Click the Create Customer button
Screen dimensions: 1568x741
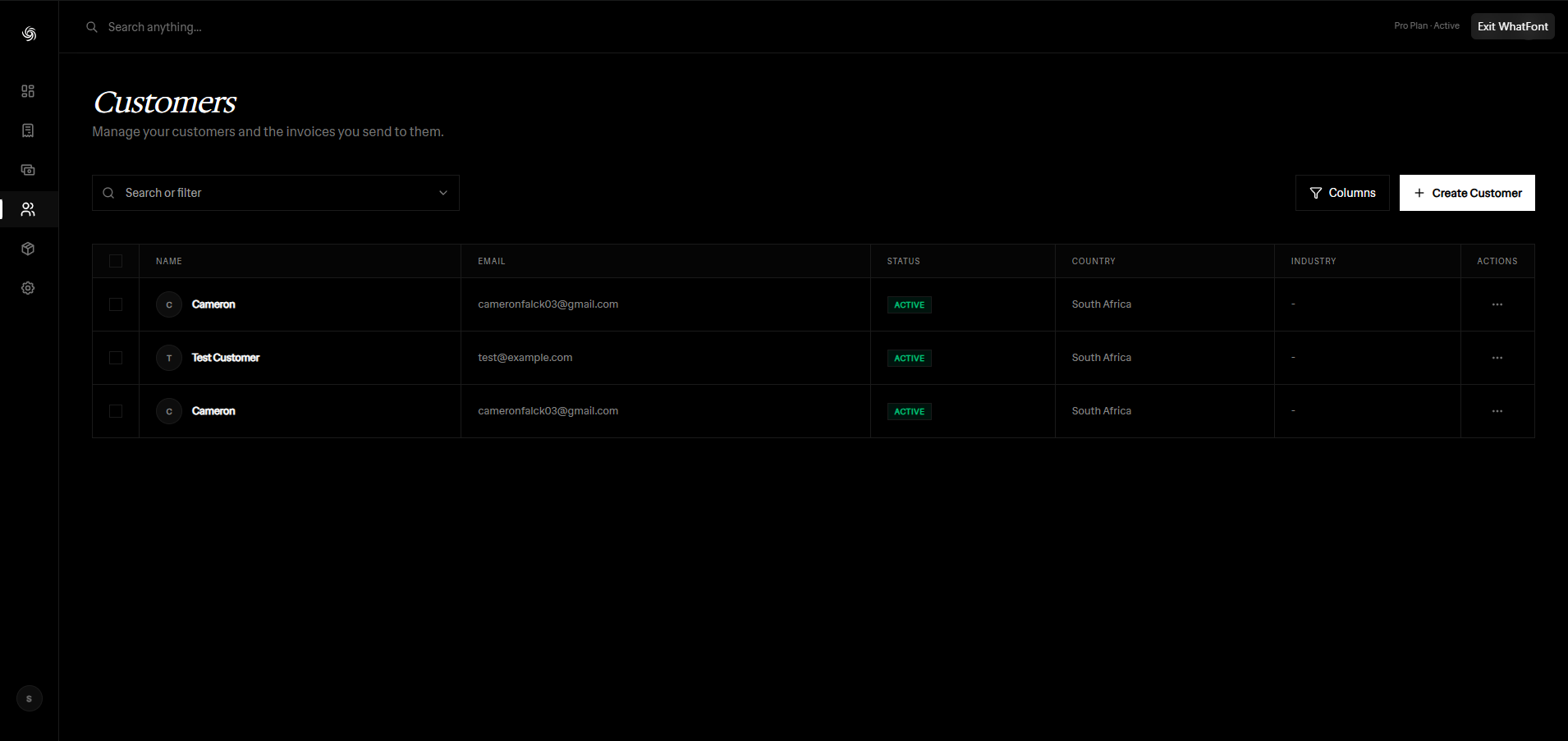coord(1467,193)
